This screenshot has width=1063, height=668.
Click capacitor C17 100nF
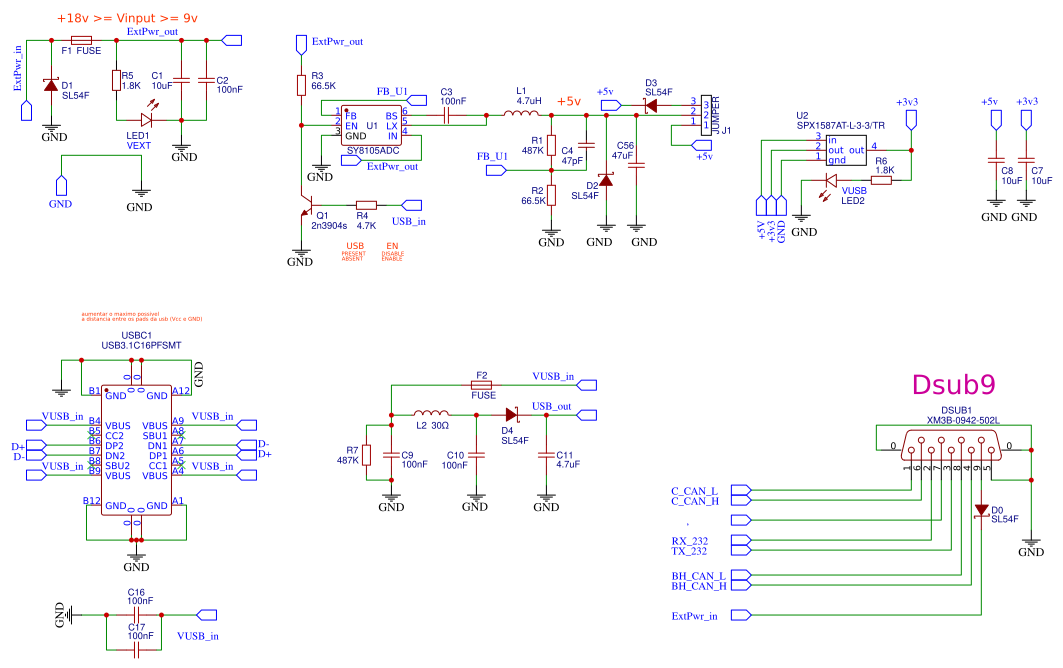(x=136, y=650)
